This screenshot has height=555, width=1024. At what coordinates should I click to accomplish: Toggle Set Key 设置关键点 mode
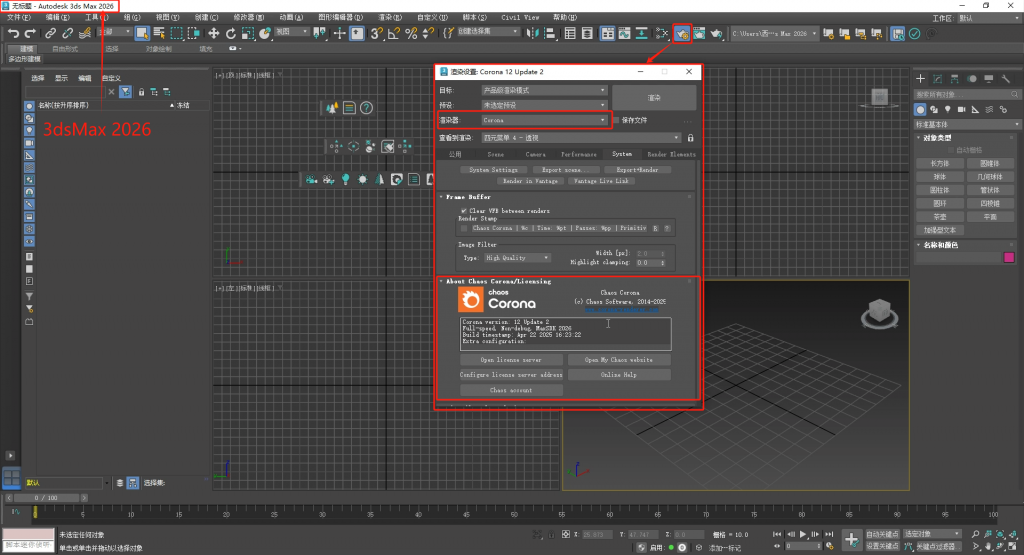tap(882, 546)
